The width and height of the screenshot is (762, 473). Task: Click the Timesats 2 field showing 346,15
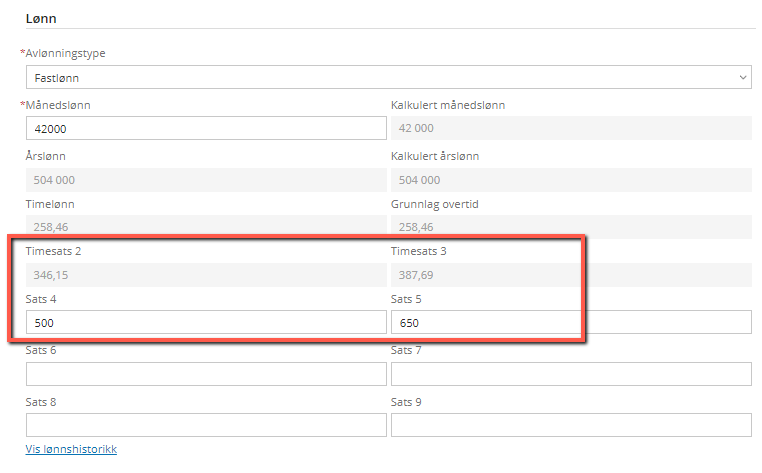(x=205, y=273)
